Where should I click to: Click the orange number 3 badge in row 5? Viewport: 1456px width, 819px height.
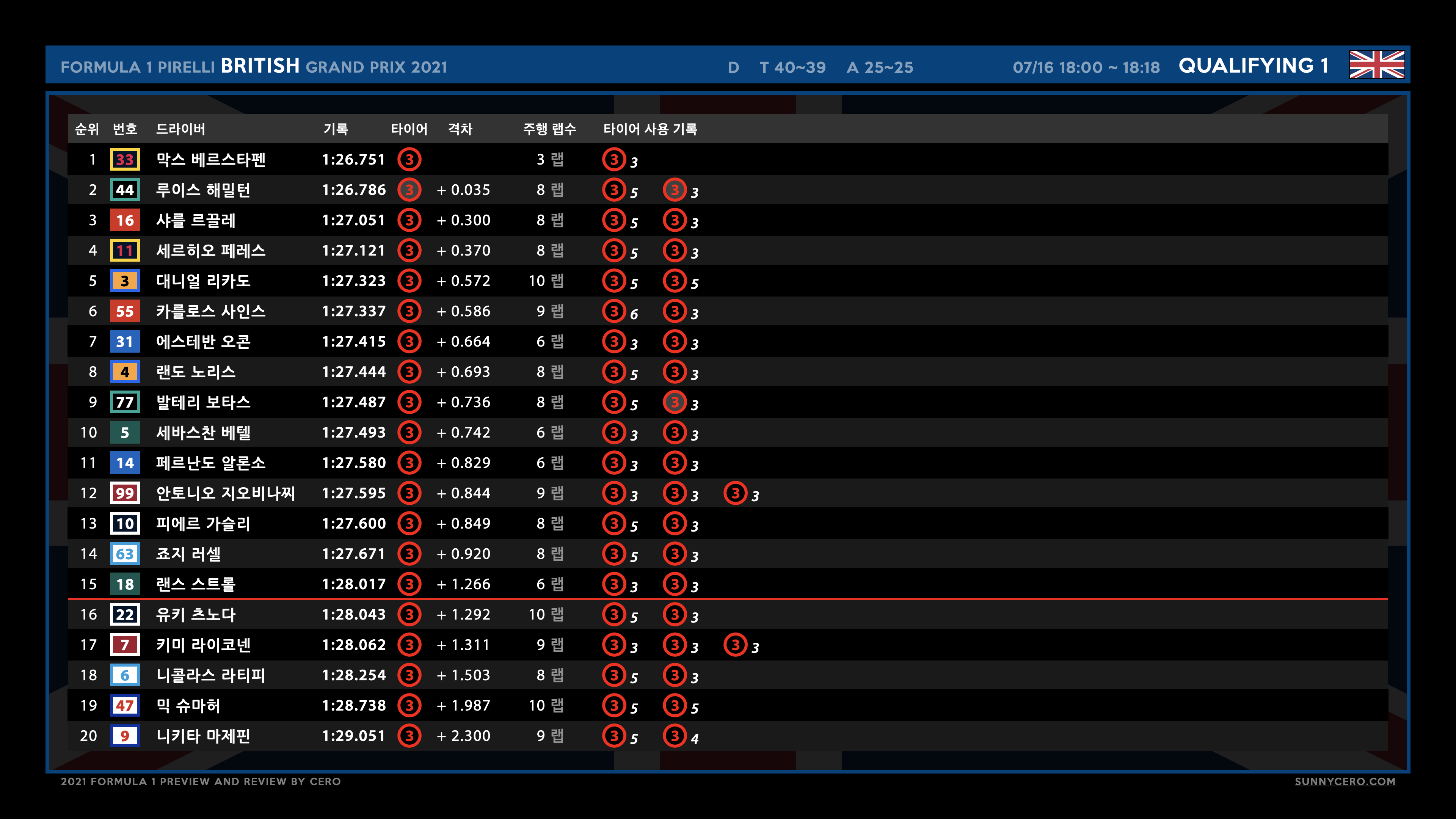coord(125,281)
